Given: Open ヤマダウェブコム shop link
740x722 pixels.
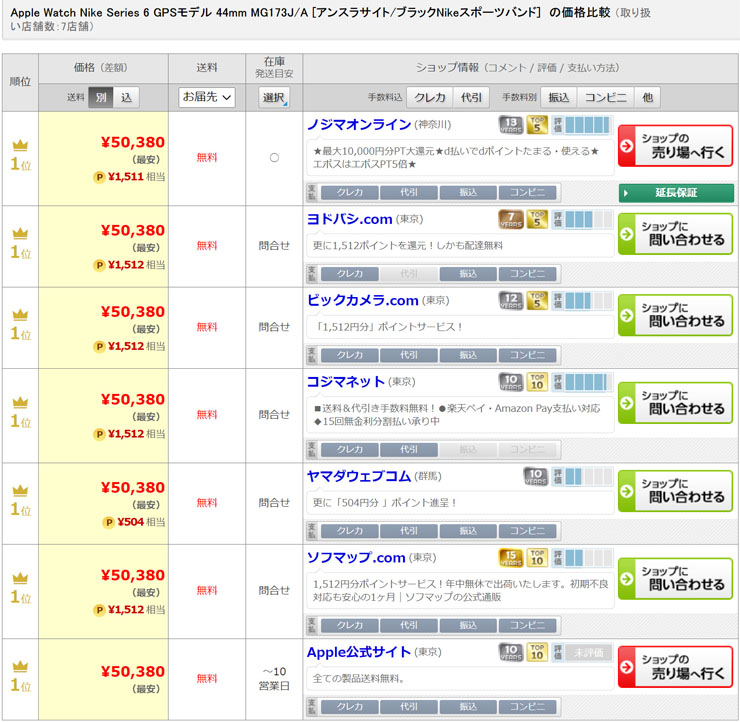Looking at the screenshot, I should point(359,476).
